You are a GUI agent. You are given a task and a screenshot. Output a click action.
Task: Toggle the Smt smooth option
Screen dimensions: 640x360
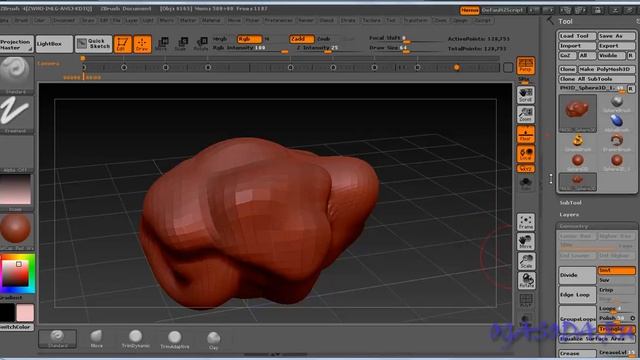click(x=617, y=270)
